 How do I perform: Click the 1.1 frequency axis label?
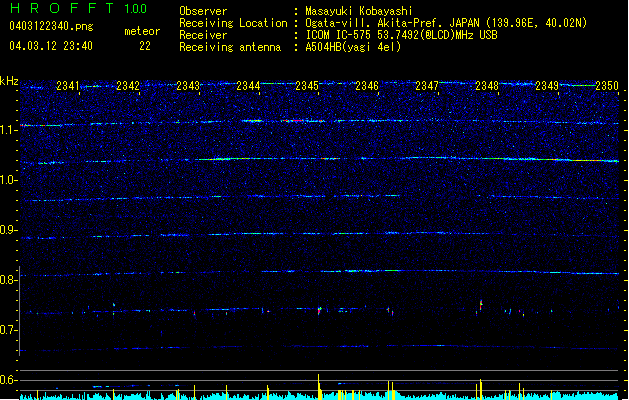click(x=8, y=130)
